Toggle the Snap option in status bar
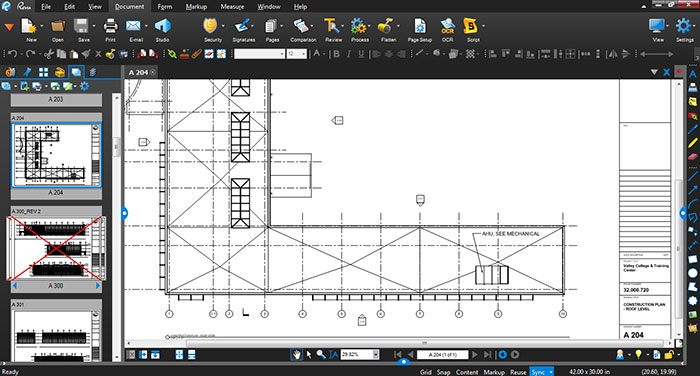The height and width of the screenshot is (376, 700). [x=443, y=372]
